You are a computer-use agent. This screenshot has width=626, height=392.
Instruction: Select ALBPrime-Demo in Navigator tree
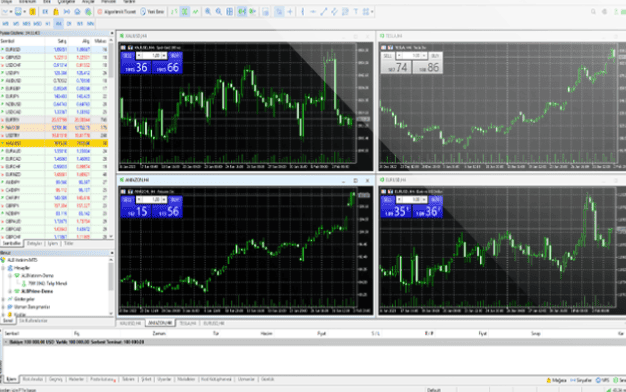point(37,291)
